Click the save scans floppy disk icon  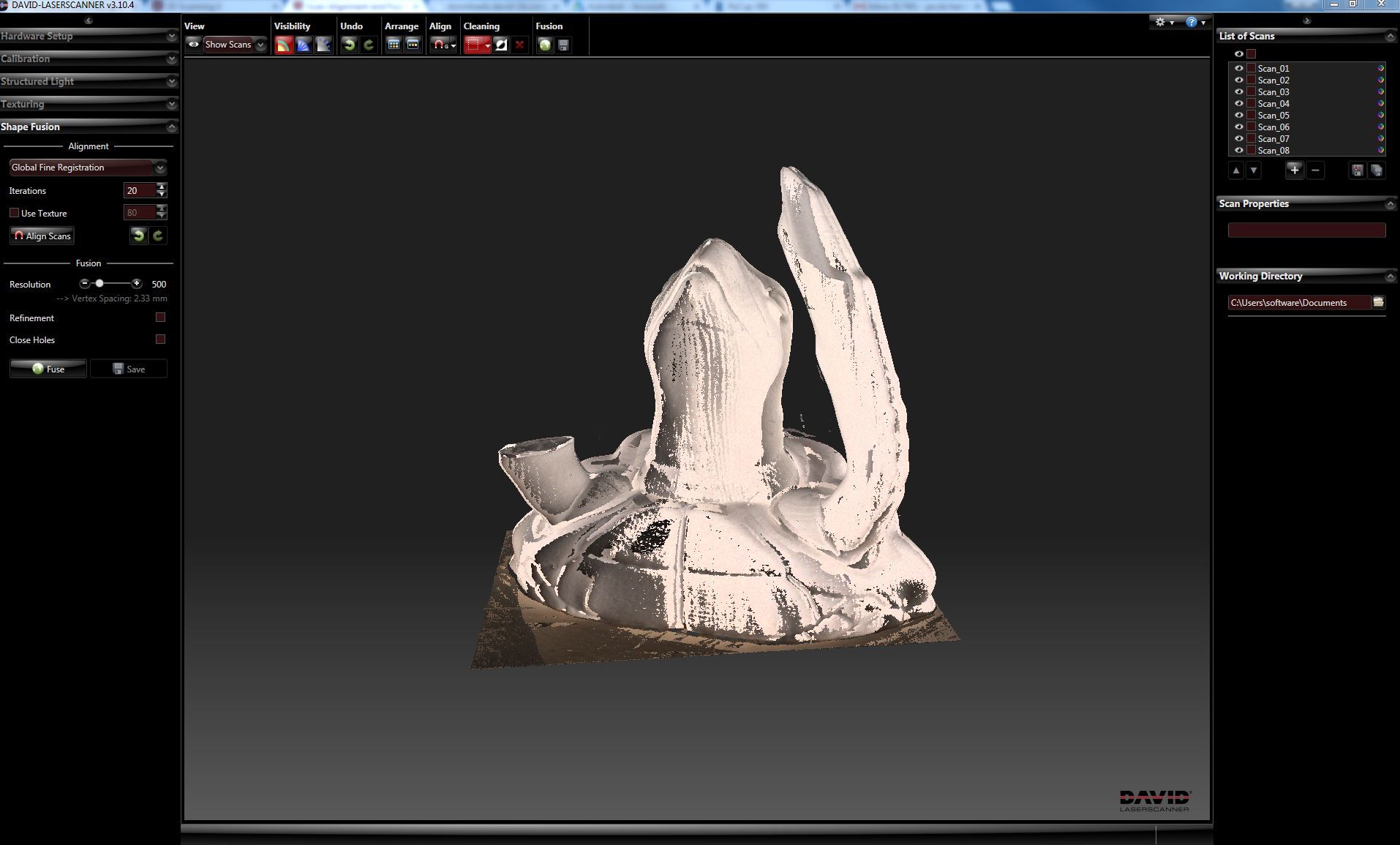coord(563,45)
